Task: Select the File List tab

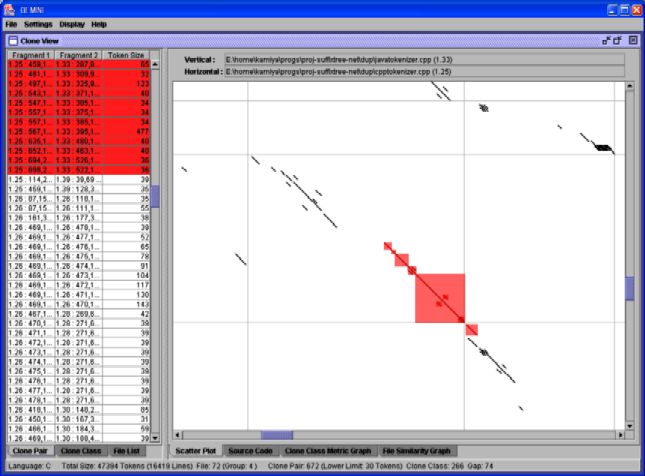Action: (x=126, y=451)
